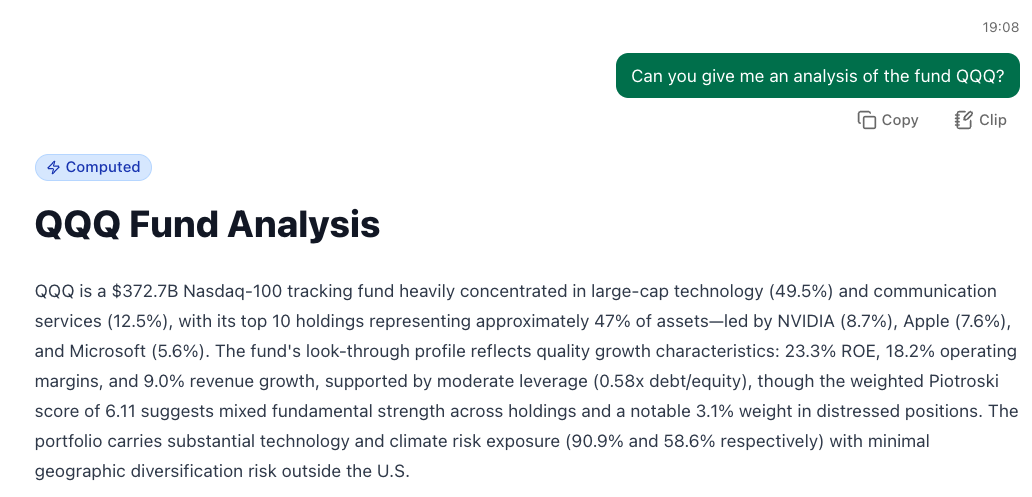The height and width of the screenshot is (497, 1032).
Task: Click the word 'Computed' in the blue badge
Action: coord(103,167)
